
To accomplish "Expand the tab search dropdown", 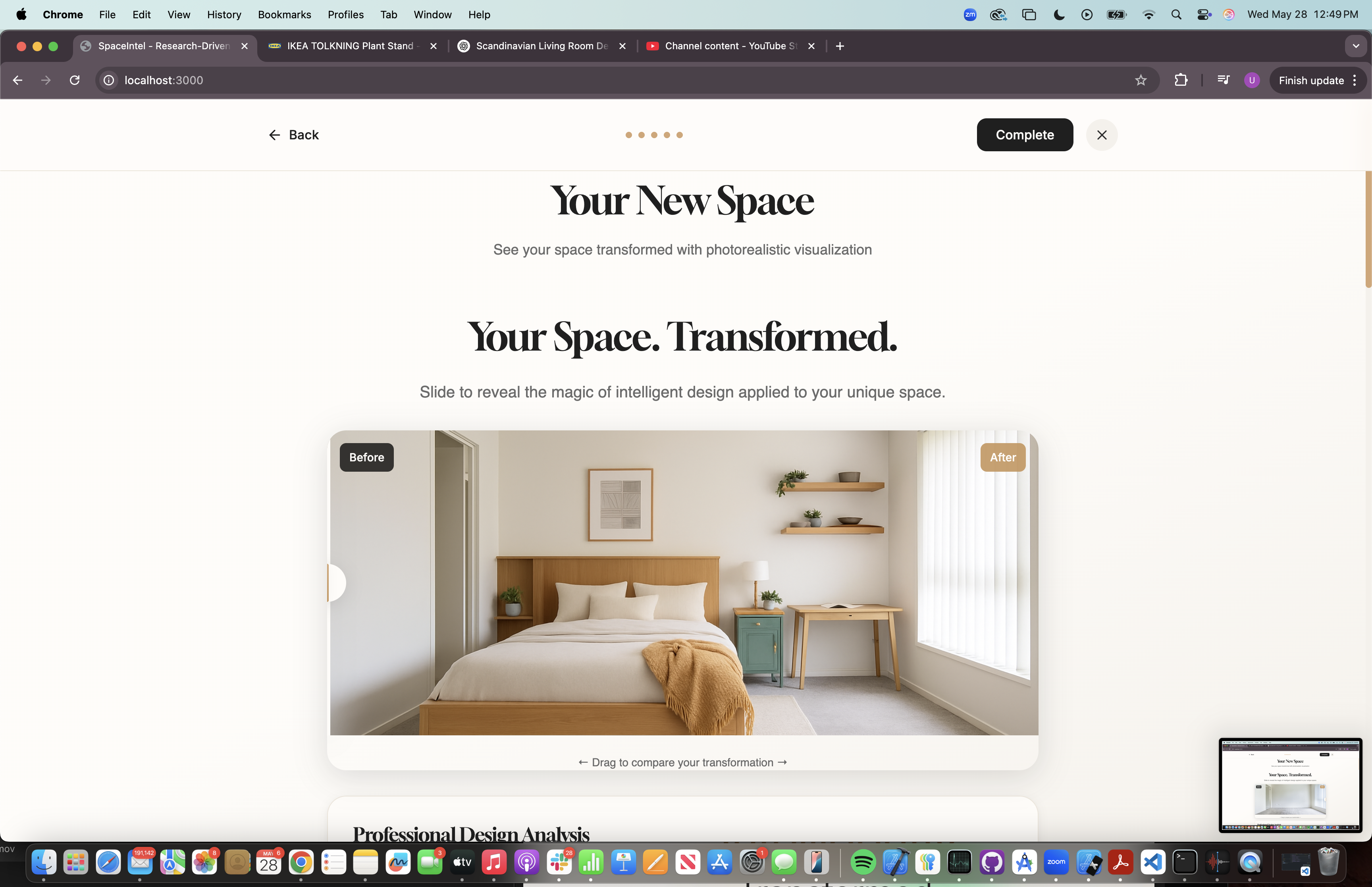I will (1355, 46).
